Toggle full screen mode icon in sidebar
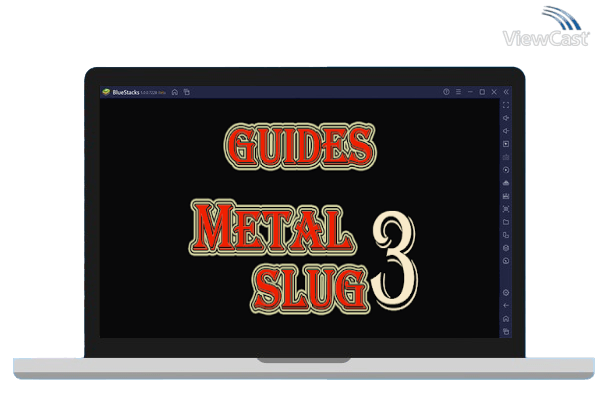The width and height of the screenshot is (602, 414). tap(506, 105)
